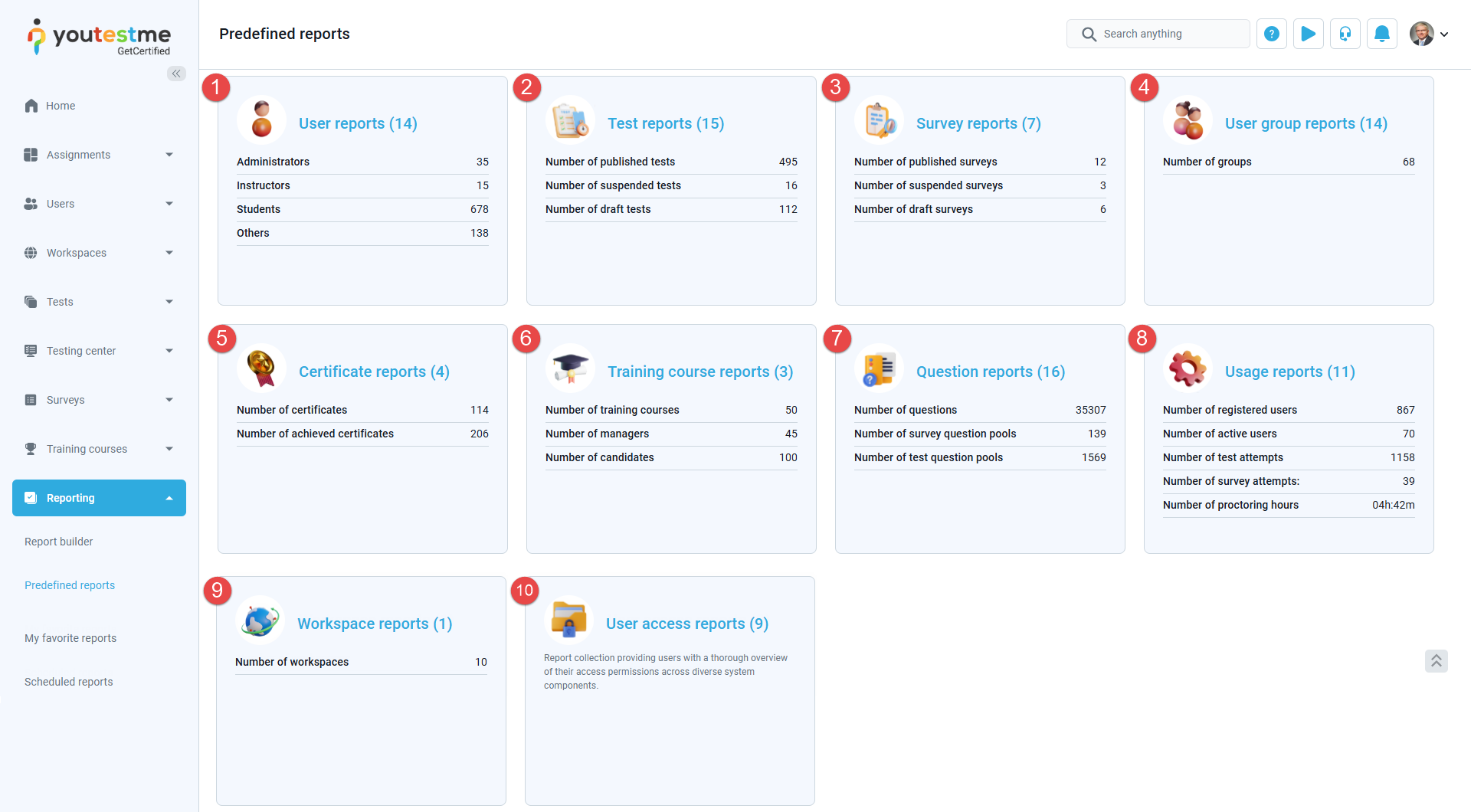Click the Surveys list icon
The height and width of the screenshot is (812, 1471).
point(31,400)
